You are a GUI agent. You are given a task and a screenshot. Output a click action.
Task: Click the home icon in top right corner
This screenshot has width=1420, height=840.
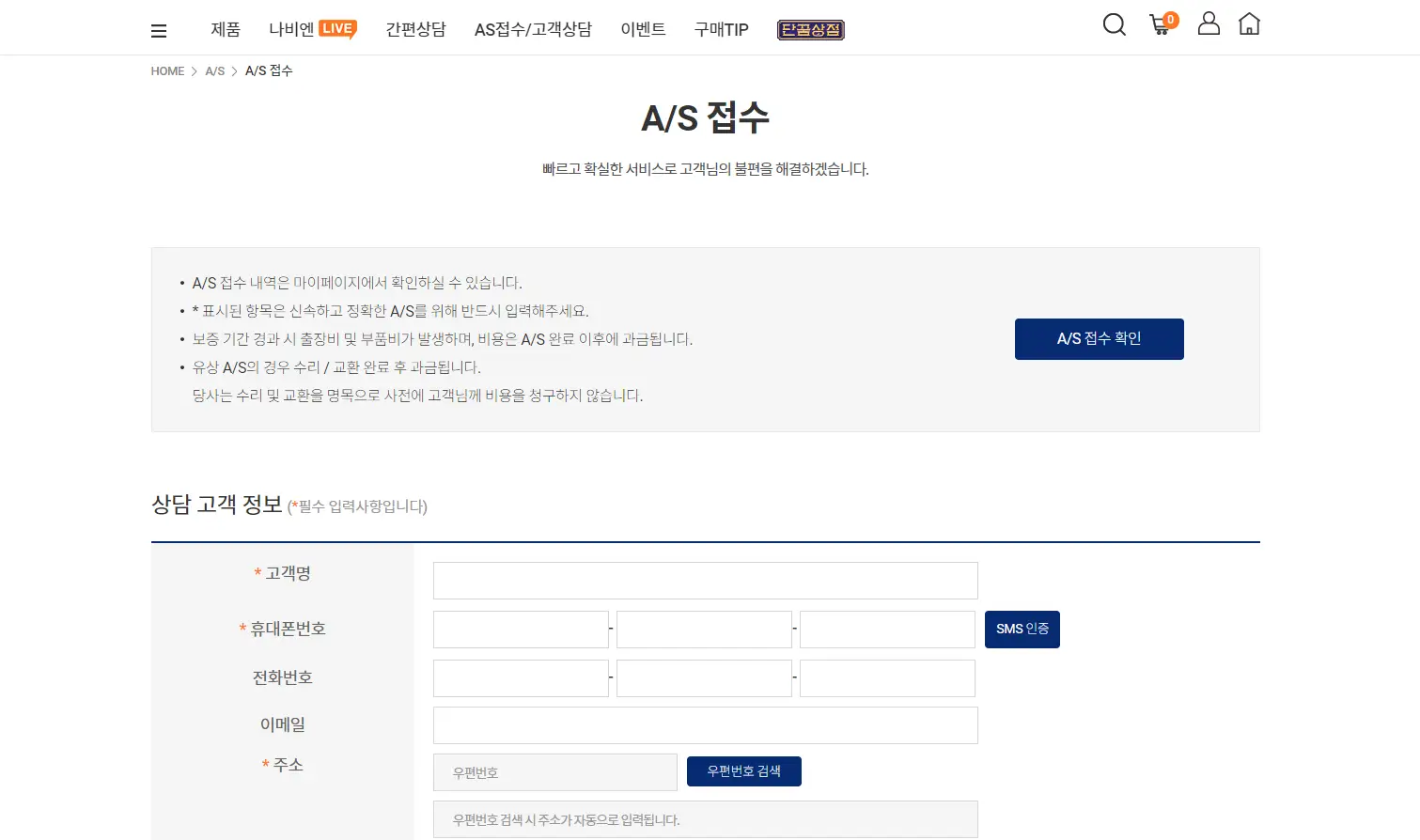click(x=1249, y=23)
